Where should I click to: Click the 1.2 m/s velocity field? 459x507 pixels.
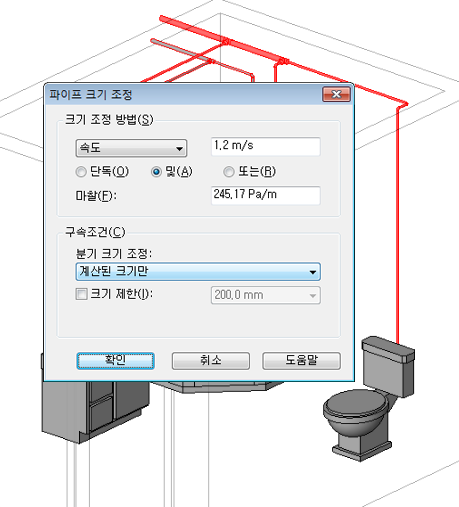point(266,146)
